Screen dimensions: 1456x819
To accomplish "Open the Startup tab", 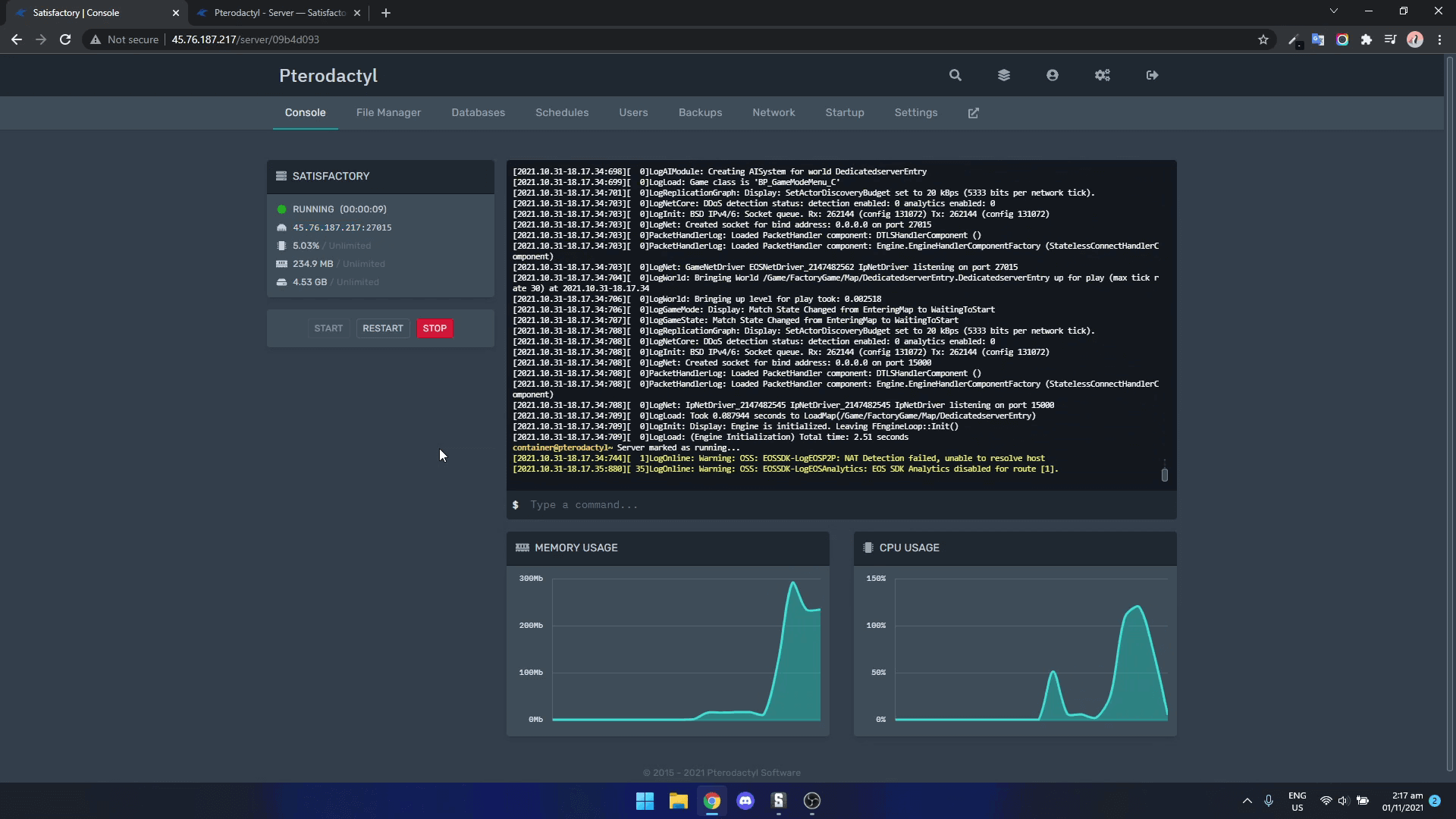I will click(x=845, y=113).
